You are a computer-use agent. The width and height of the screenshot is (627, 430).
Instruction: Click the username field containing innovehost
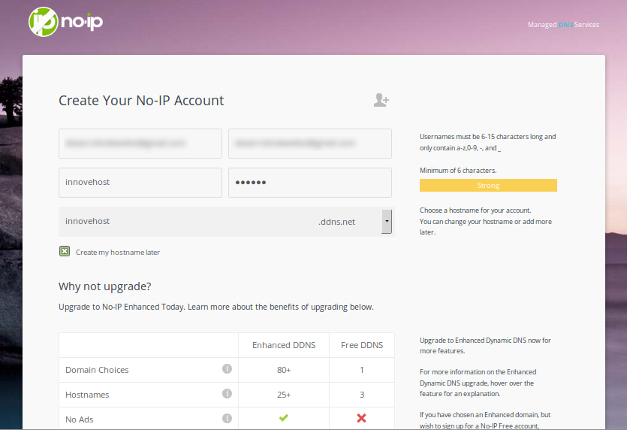click(140, 183)
